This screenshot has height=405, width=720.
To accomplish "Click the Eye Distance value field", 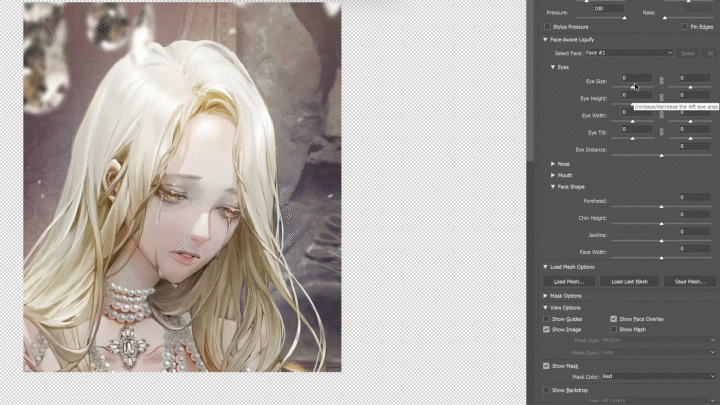I will click(x=694, y=146).
